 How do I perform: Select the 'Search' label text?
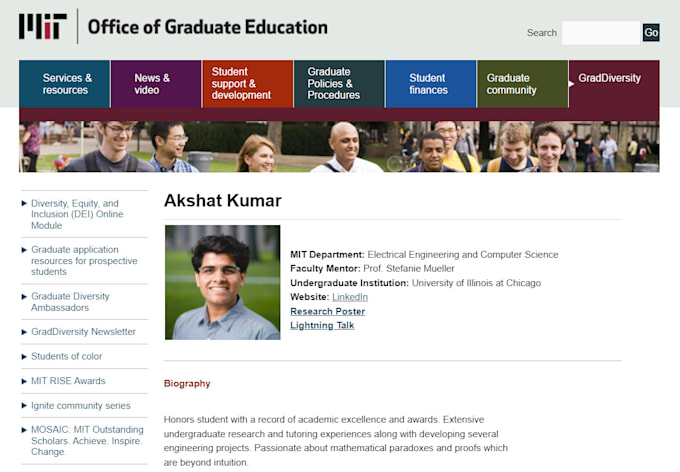[x=542, y=33]
